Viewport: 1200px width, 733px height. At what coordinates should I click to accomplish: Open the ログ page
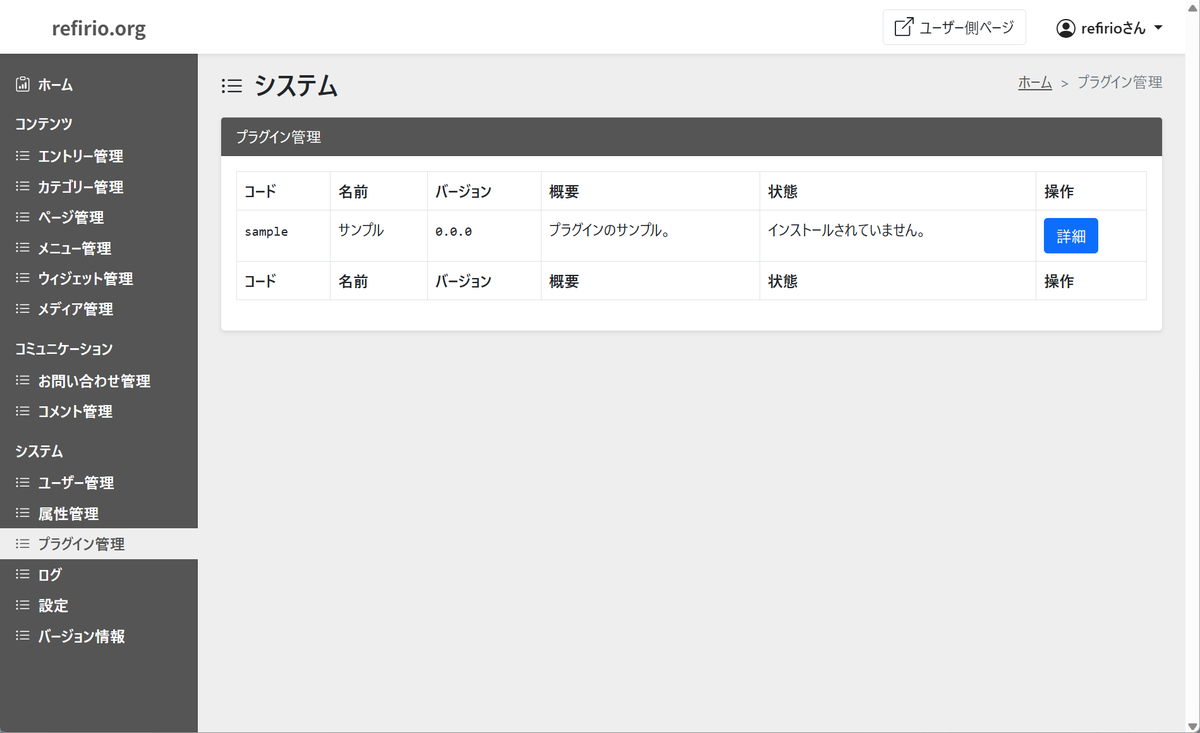[99, 574]
